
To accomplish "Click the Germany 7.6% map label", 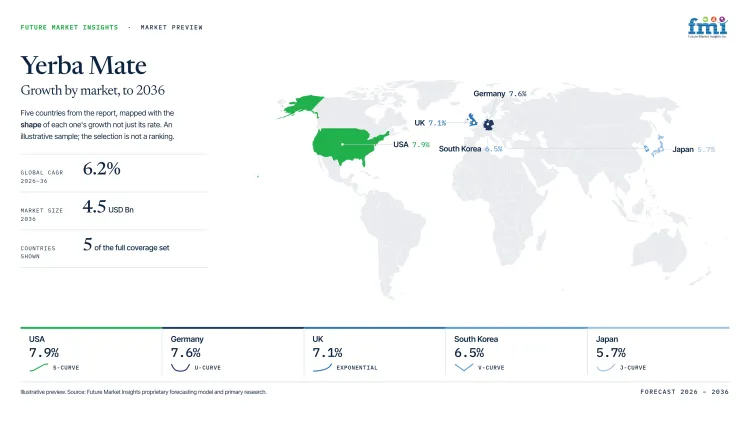I will coord(499,94).
